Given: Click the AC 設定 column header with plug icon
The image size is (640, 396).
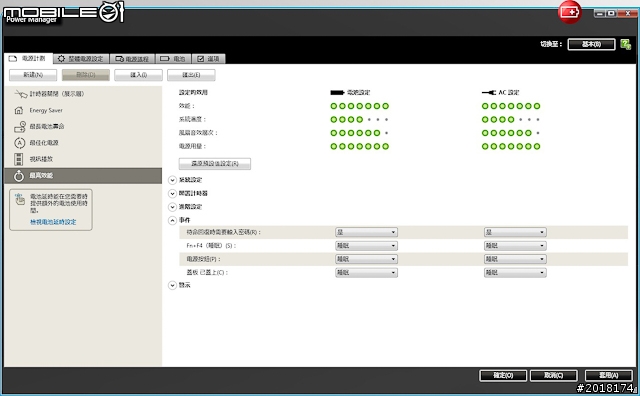Looking at the screenshot, I should tap(500, 93).
